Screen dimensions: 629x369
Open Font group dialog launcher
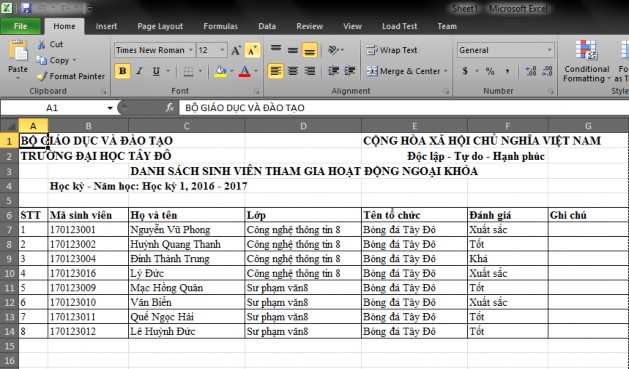pyautogui.click(x=256, y=91)
